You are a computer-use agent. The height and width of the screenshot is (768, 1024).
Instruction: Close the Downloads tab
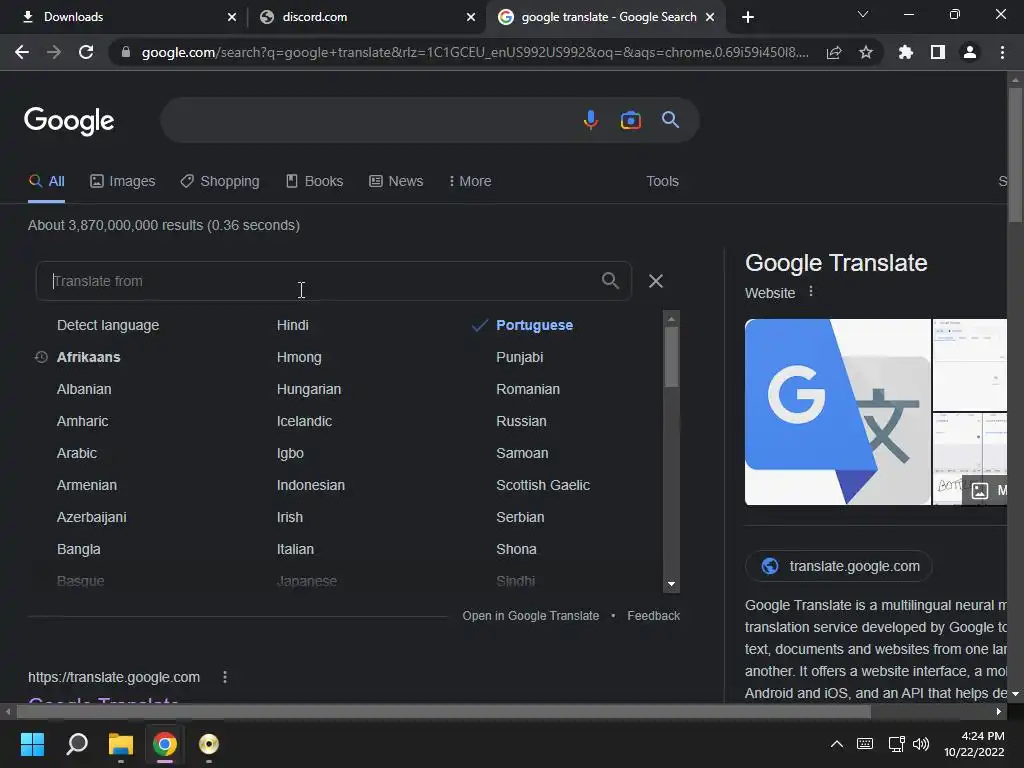(x=232, y=17)
